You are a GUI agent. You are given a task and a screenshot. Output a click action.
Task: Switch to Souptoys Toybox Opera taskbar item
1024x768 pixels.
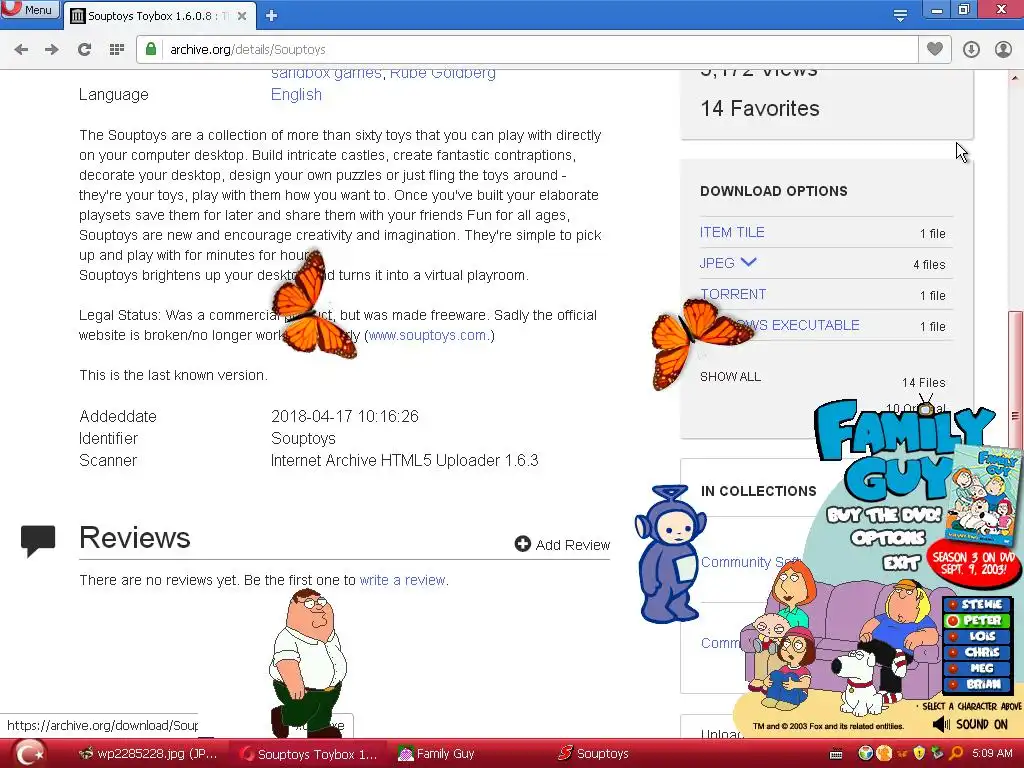(309, 754)
